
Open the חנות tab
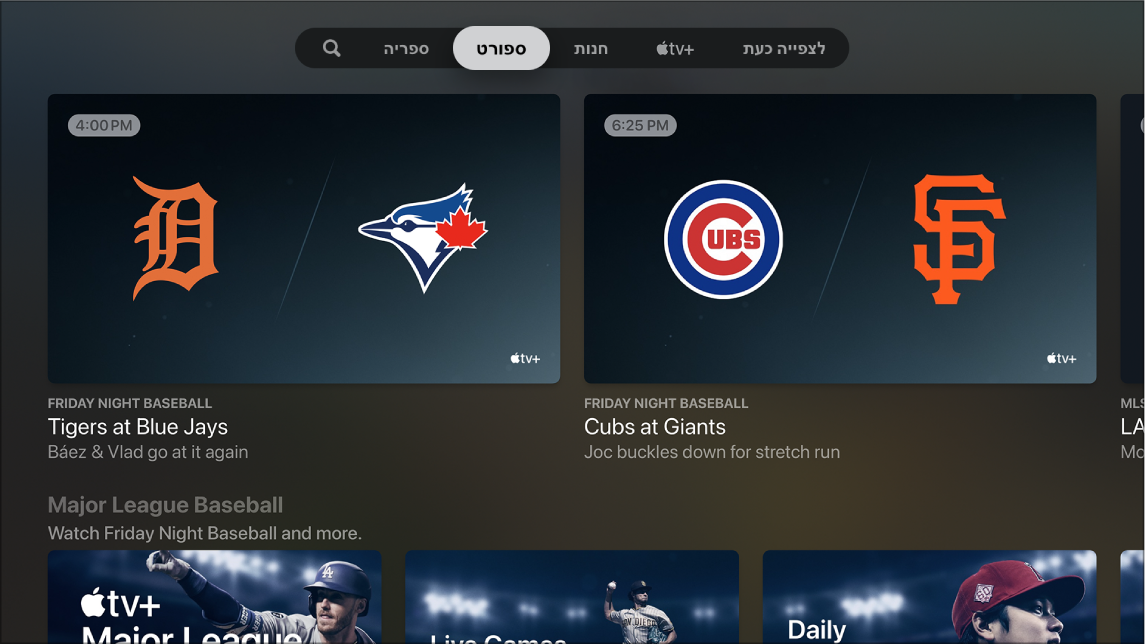[591, 48]
